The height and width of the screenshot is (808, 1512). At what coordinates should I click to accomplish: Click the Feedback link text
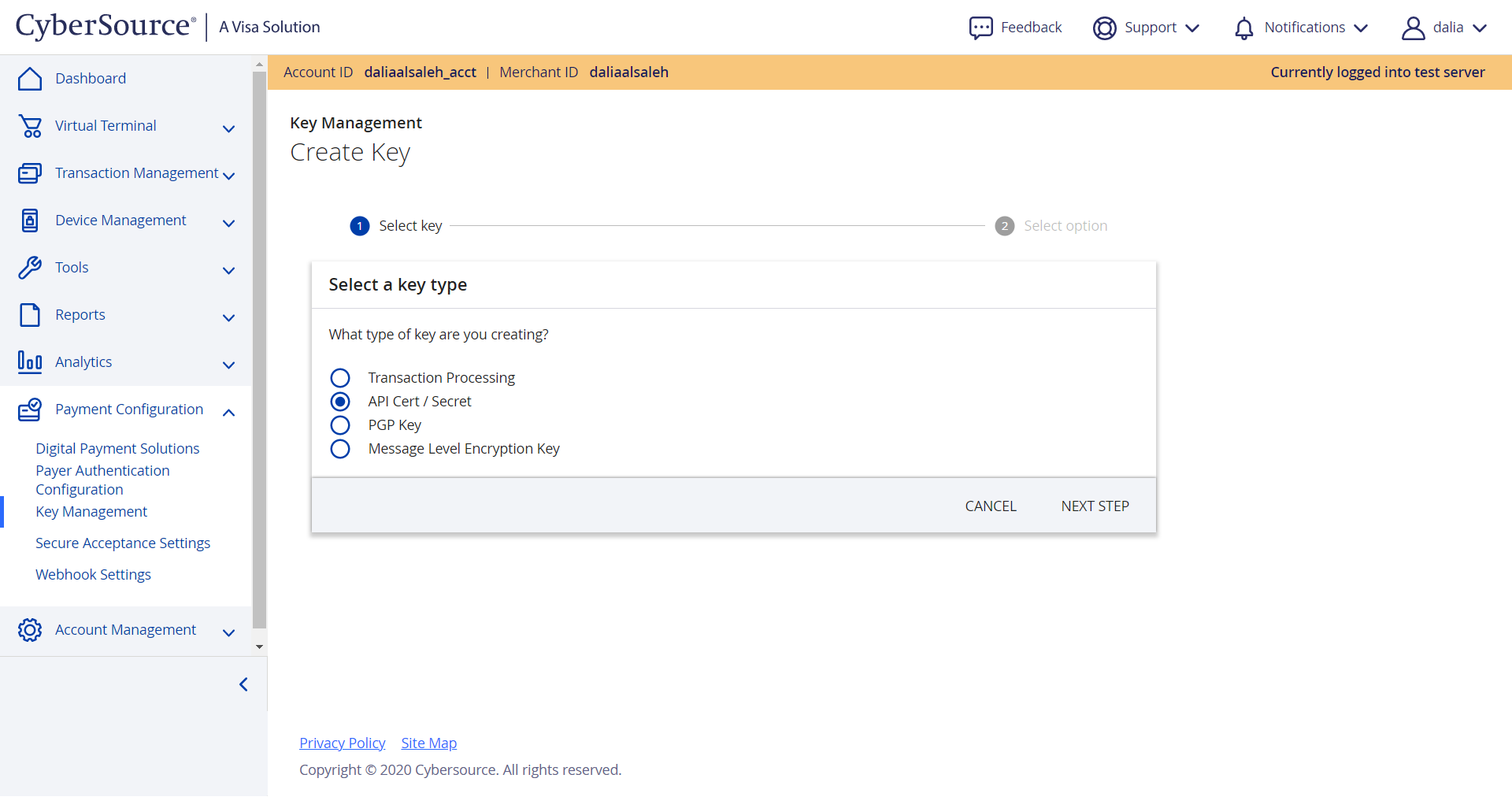[1031, 28]
